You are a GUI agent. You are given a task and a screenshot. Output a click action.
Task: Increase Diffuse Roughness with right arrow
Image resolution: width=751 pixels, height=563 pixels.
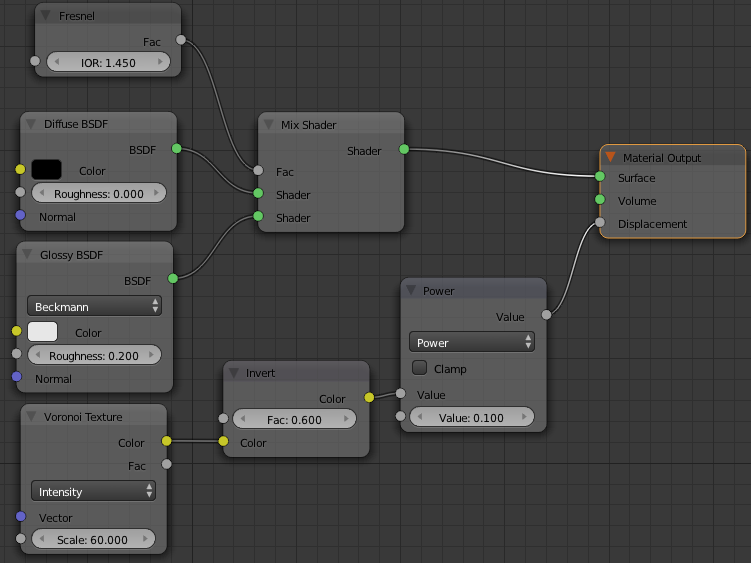156,193
